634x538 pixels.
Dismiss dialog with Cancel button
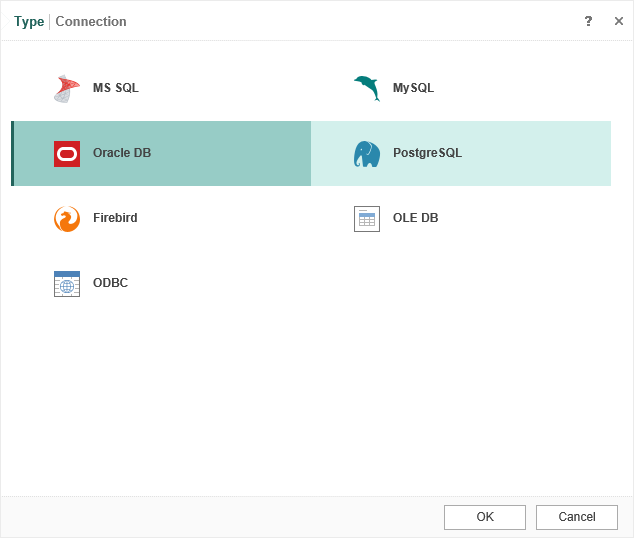point(577,517)
